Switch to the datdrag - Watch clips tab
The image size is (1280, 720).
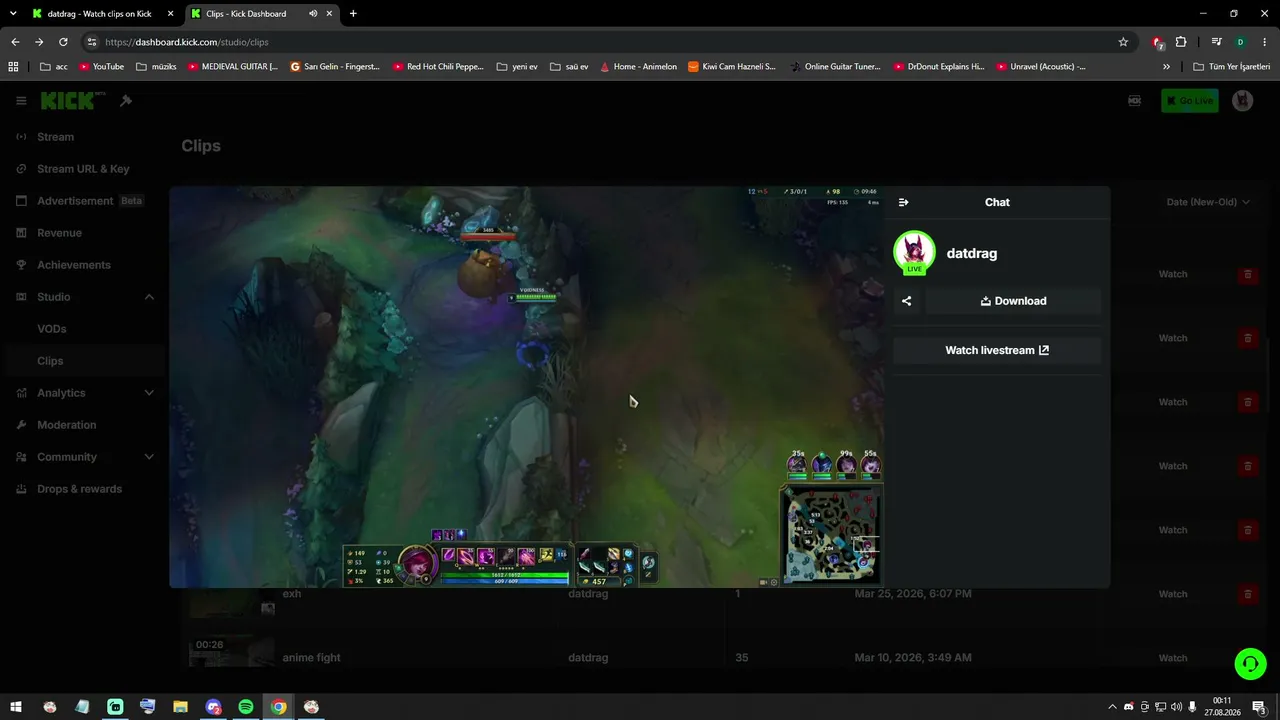tap(100, 14)
